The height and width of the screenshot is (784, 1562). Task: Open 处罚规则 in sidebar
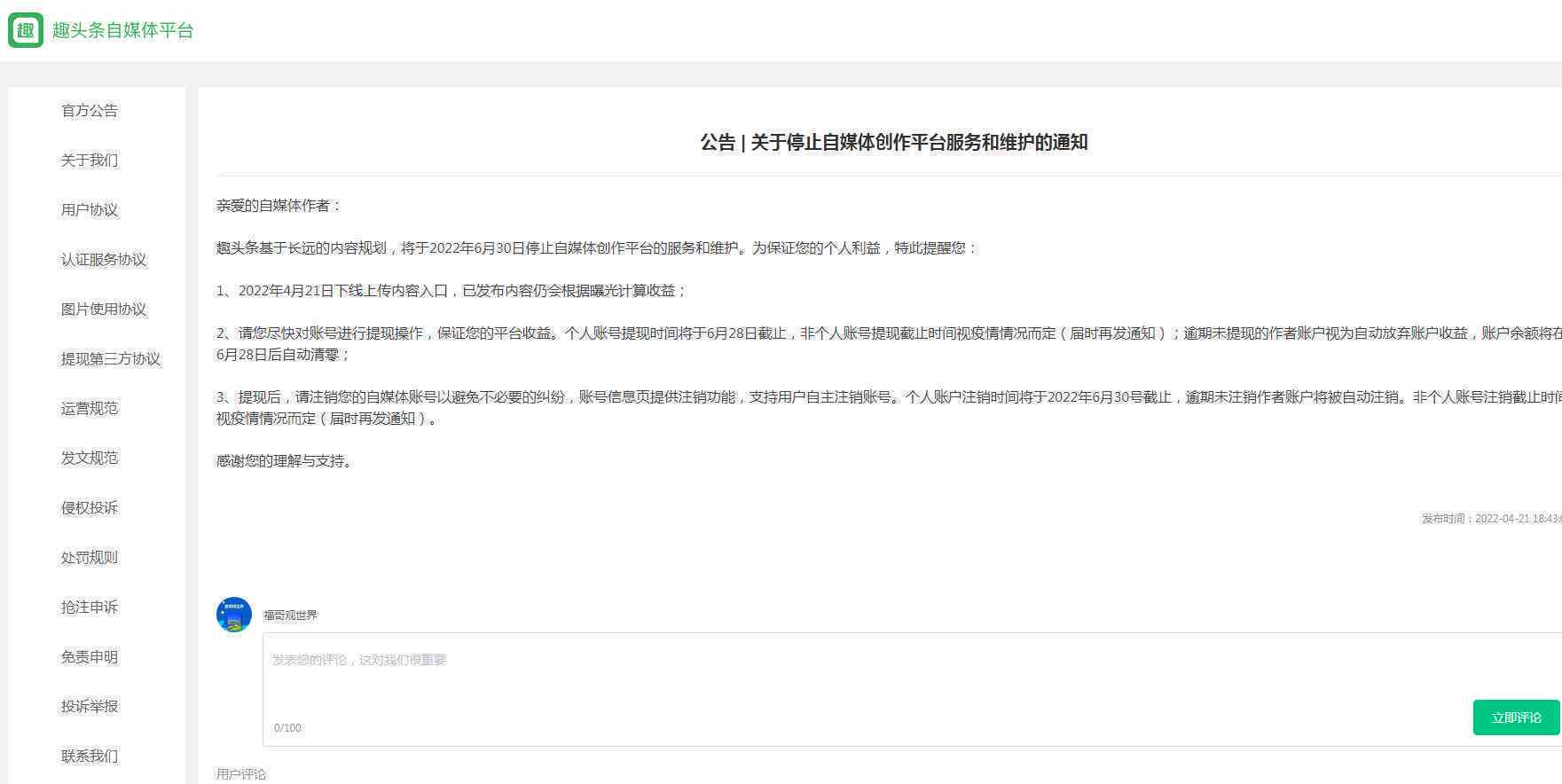click(90, 558)
